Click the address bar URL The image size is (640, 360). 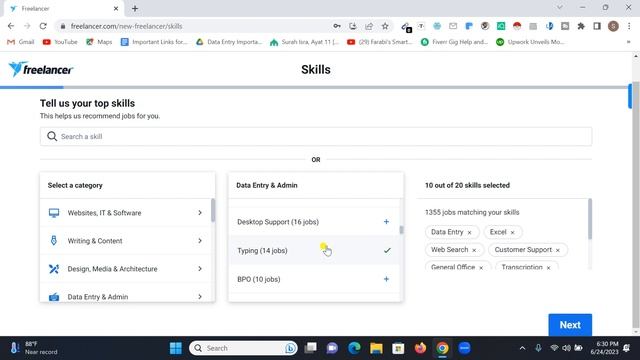[x=127, y=26]
